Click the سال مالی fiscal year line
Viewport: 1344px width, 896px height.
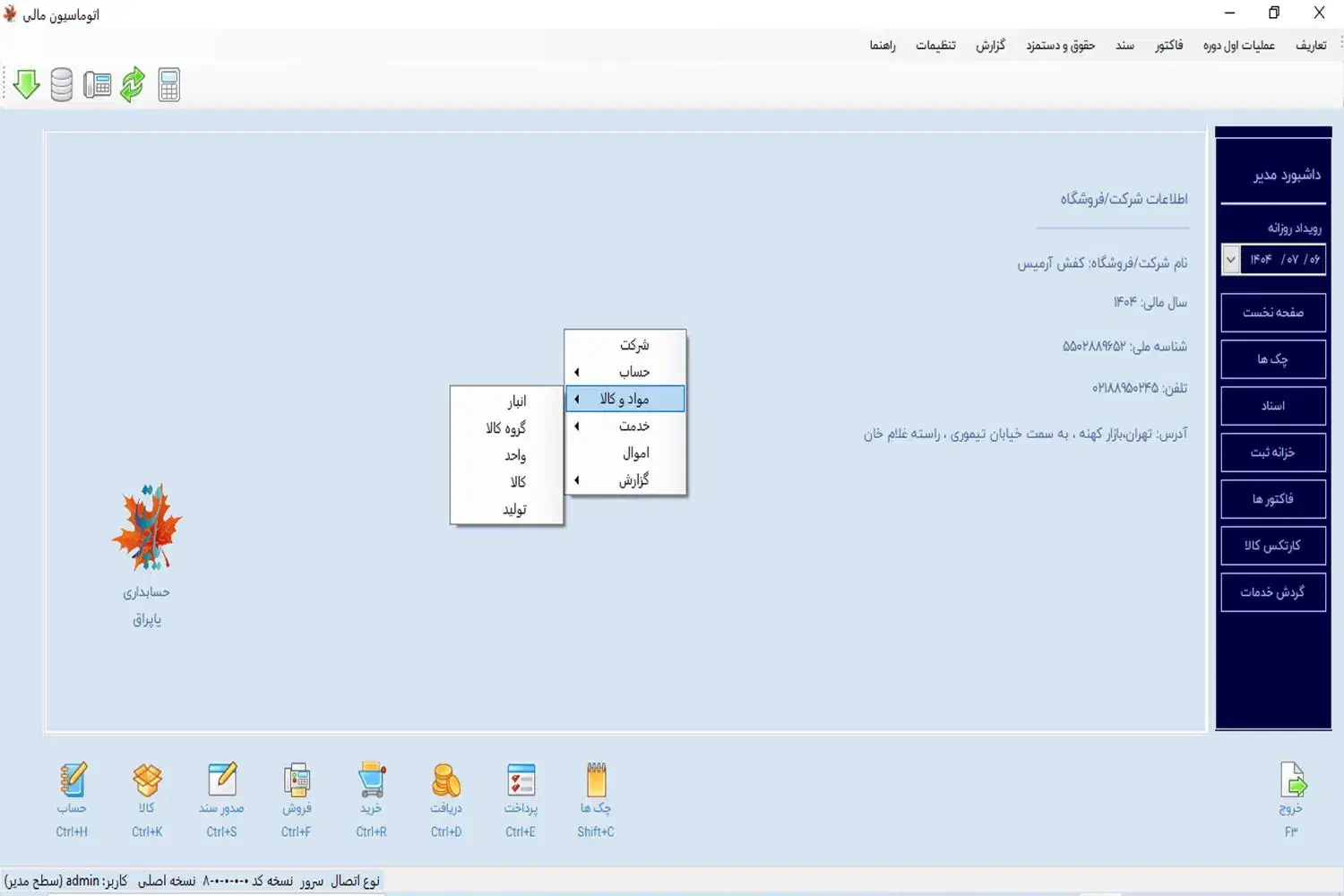pyautogui.click(x=1150, y=303)
